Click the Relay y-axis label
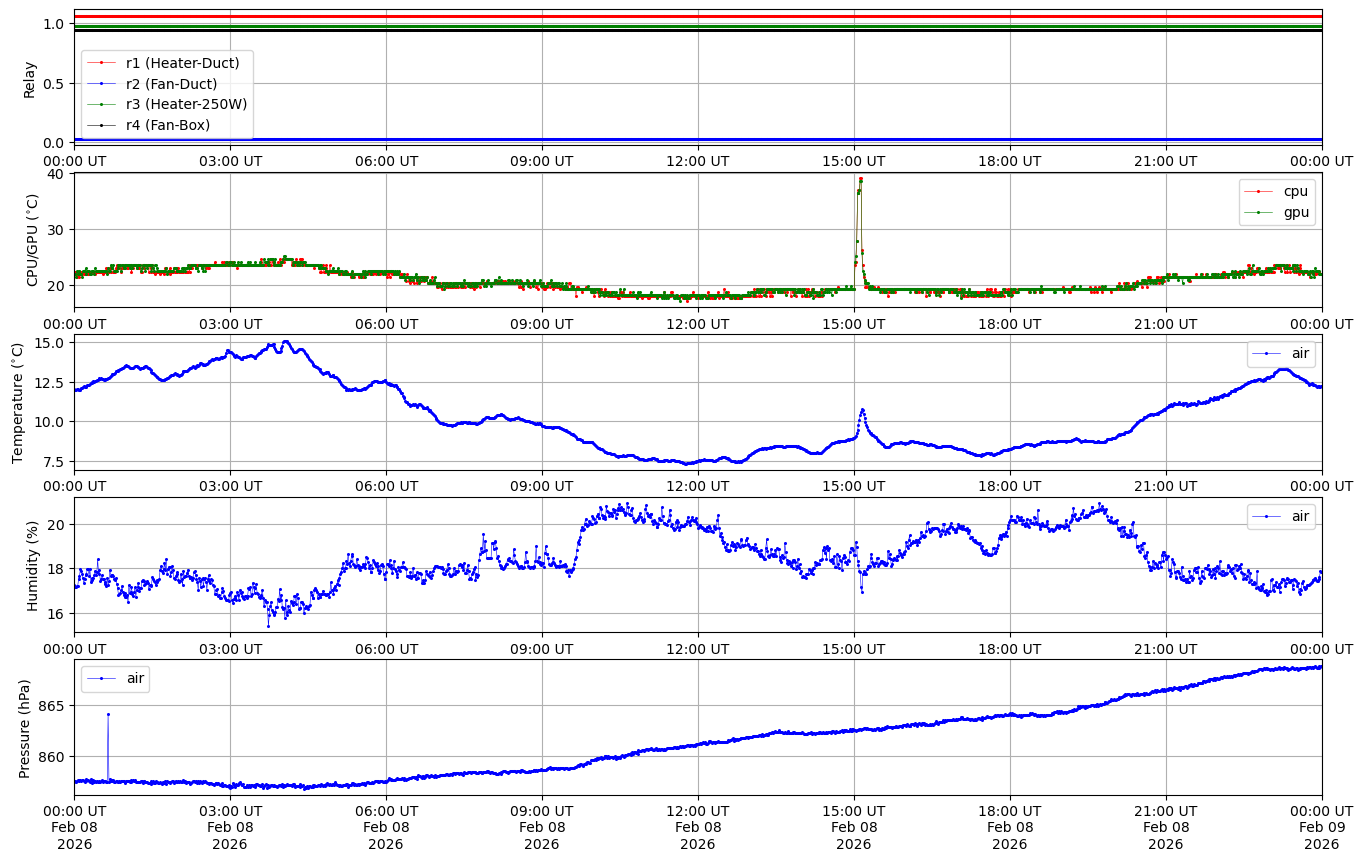1363x861 pixels. [x=31, y=80]
